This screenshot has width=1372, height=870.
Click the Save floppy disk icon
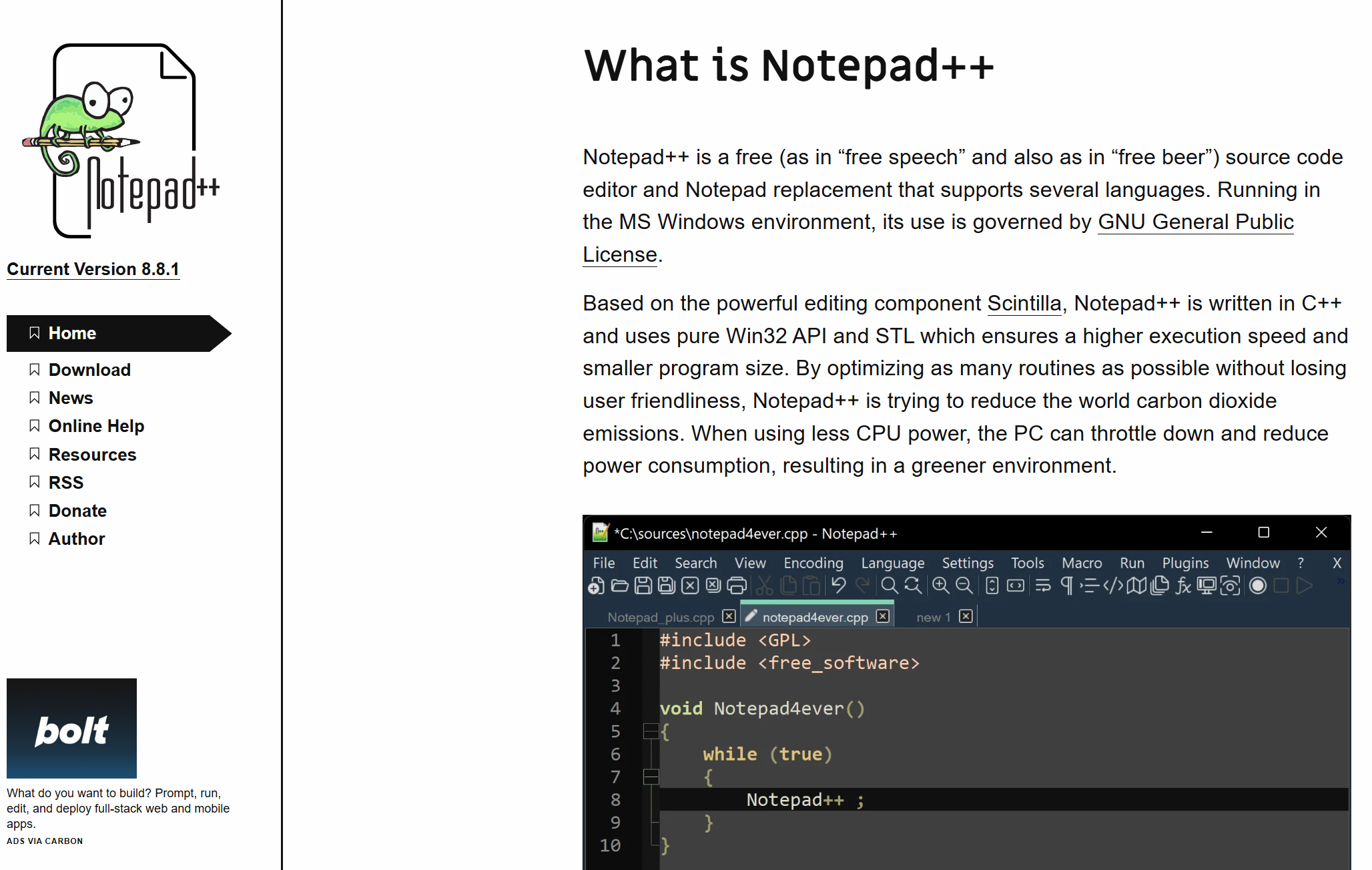[643, 586]
